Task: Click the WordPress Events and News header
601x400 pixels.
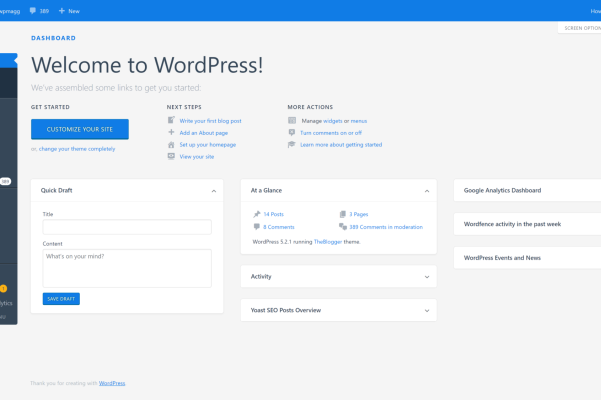Action: [x=527, y=258]
